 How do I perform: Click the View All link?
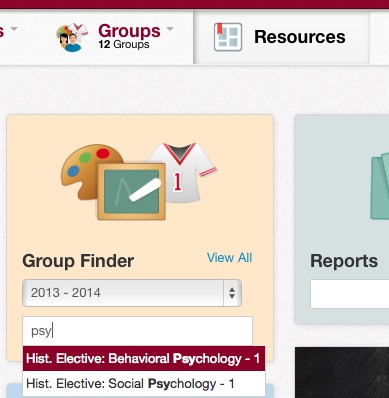(229, 258)
